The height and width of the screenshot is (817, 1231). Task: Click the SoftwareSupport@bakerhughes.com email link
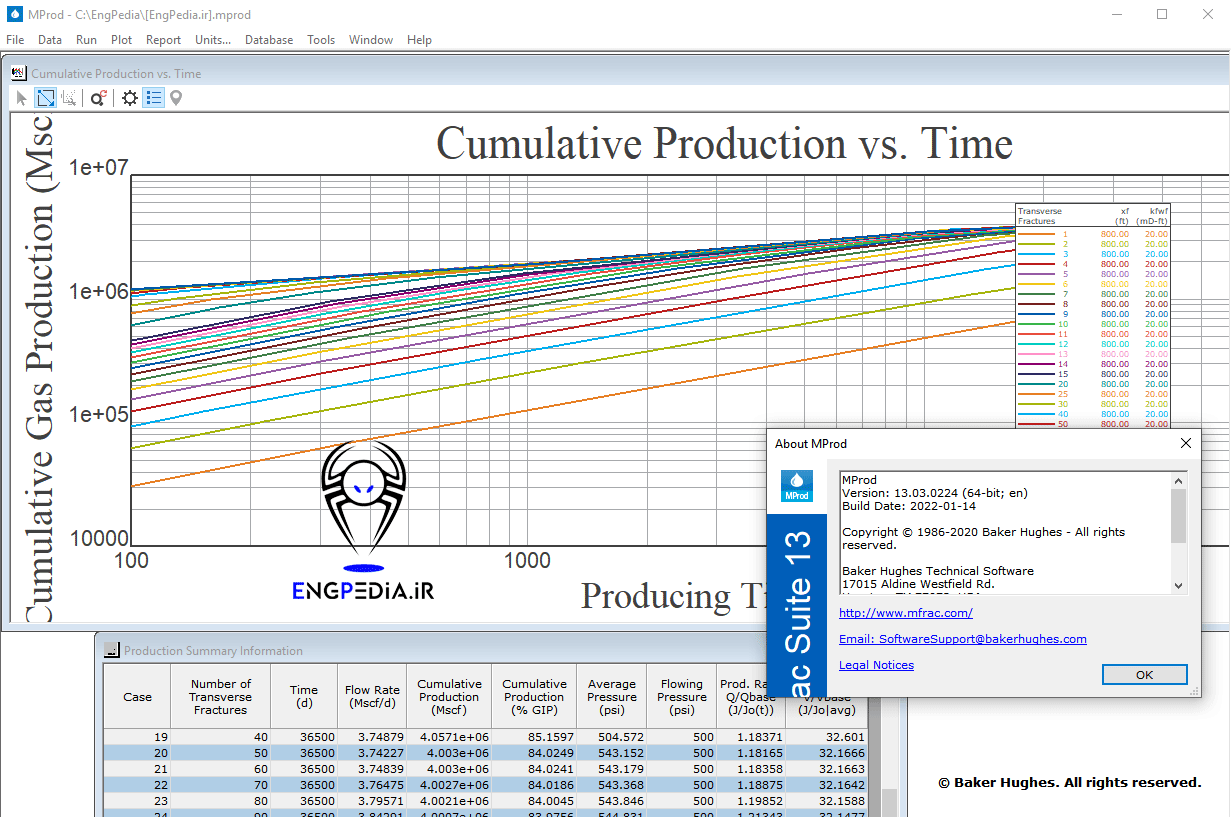point(963,639)
